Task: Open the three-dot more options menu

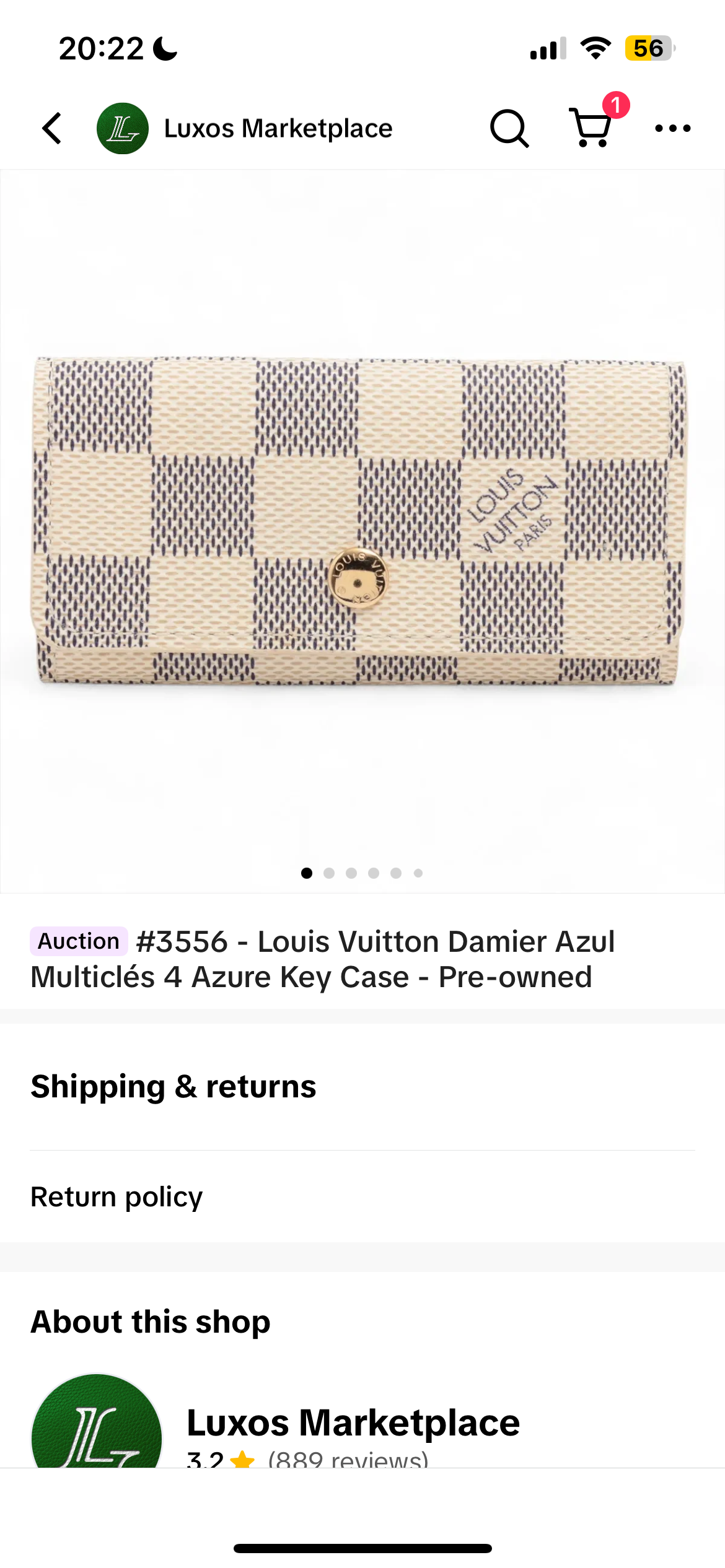Action: point(673,128)
